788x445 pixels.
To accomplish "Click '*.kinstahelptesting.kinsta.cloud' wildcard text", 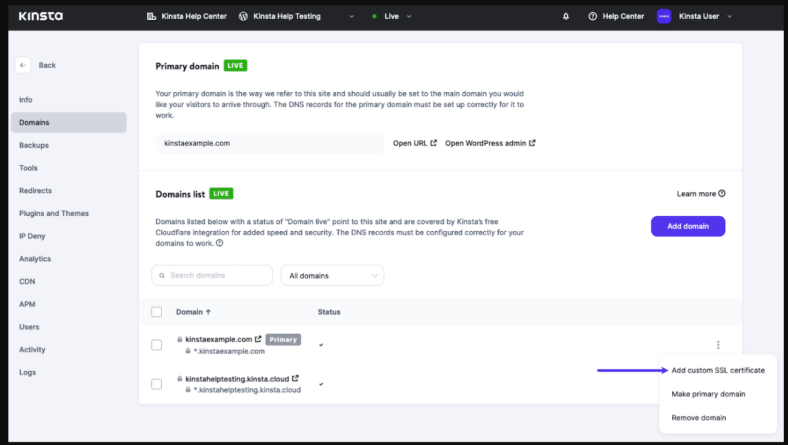I will point(247,390).
